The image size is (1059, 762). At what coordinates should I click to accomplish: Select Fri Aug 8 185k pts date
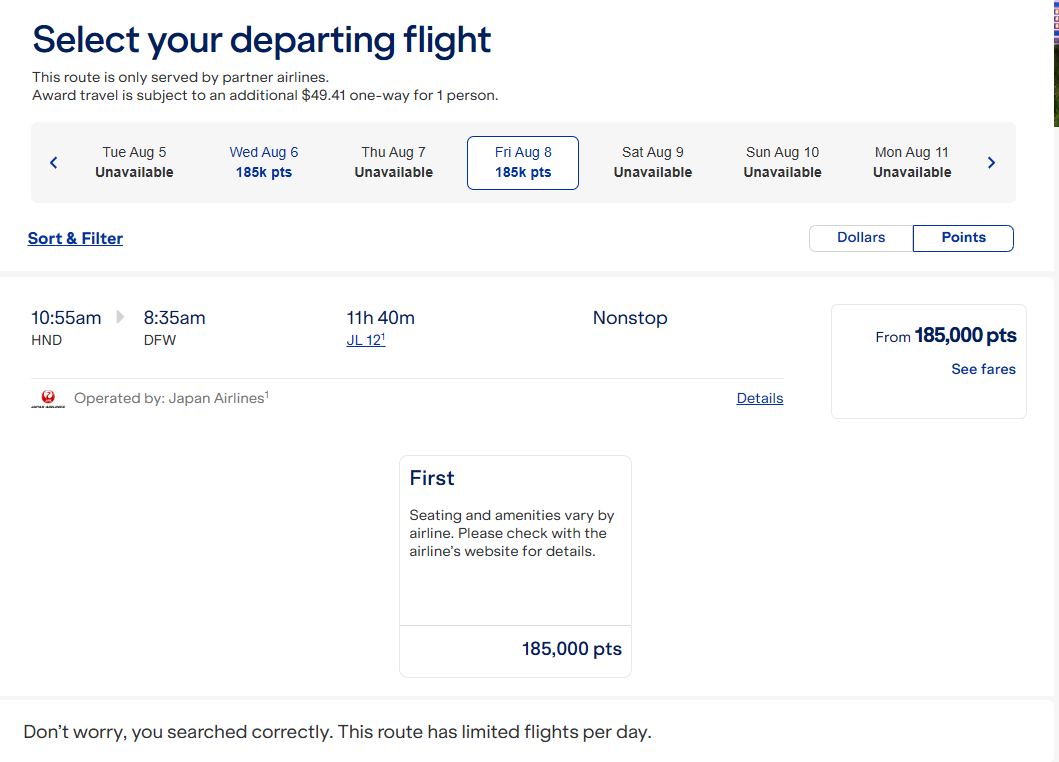(x=523, y=162)
